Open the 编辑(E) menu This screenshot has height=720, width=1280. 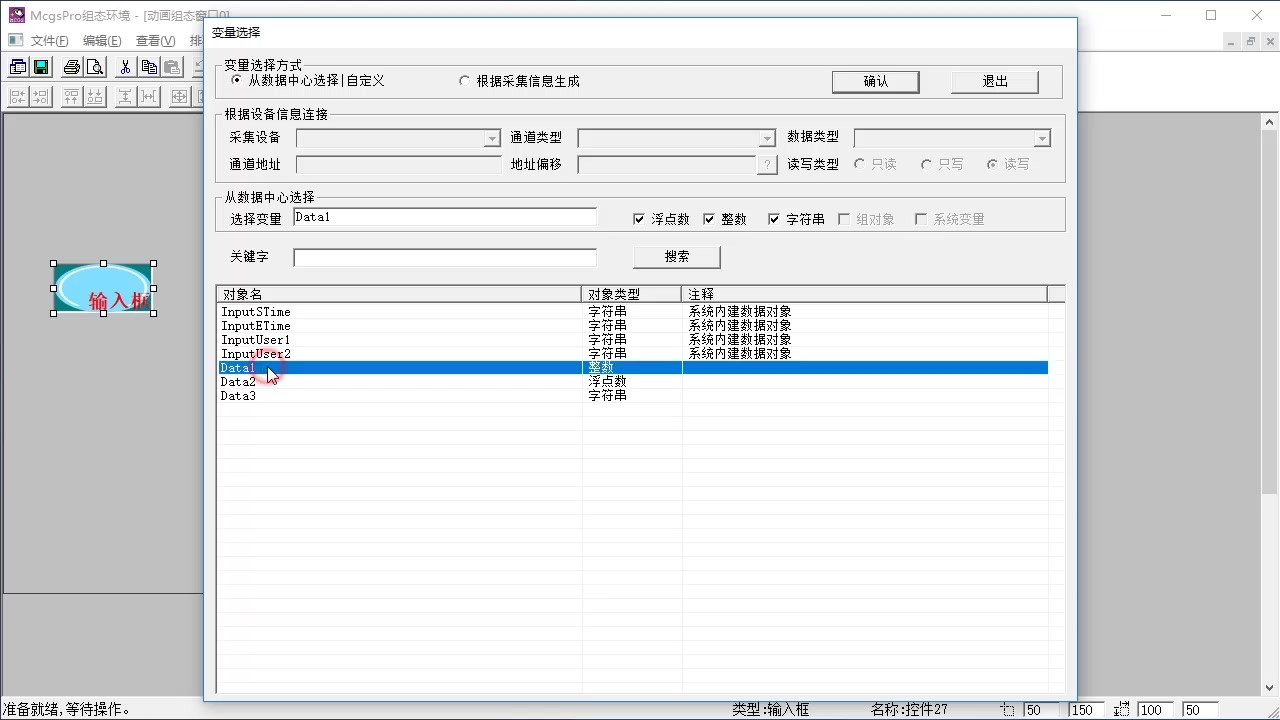101,41
